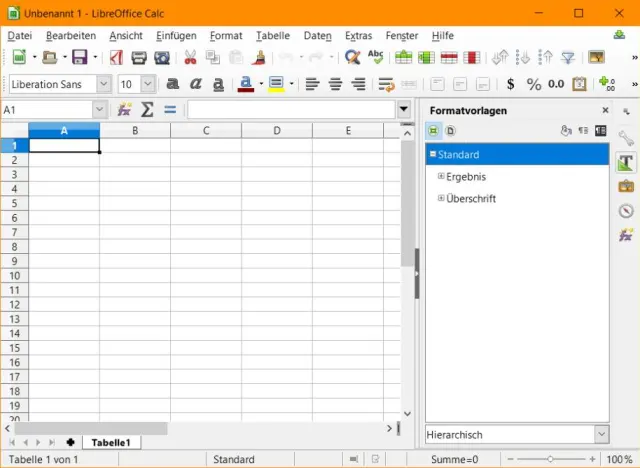The height and width of the screenshot is (468, 640).
Task: Select the Tabelle1 sheet tab
Action: [111, 442]
